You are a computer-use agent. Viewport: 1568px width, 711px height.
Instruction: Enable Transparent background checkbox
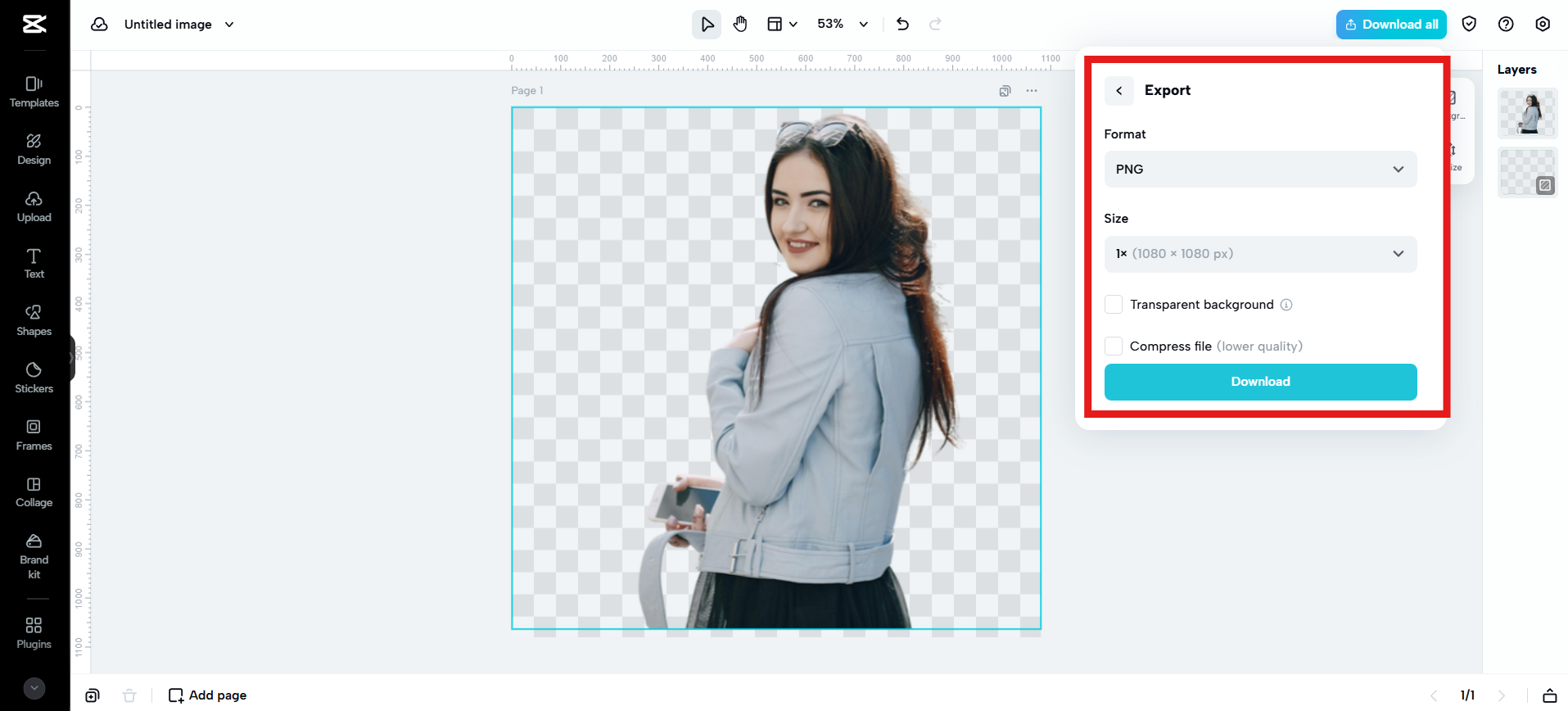(1114, 305)
